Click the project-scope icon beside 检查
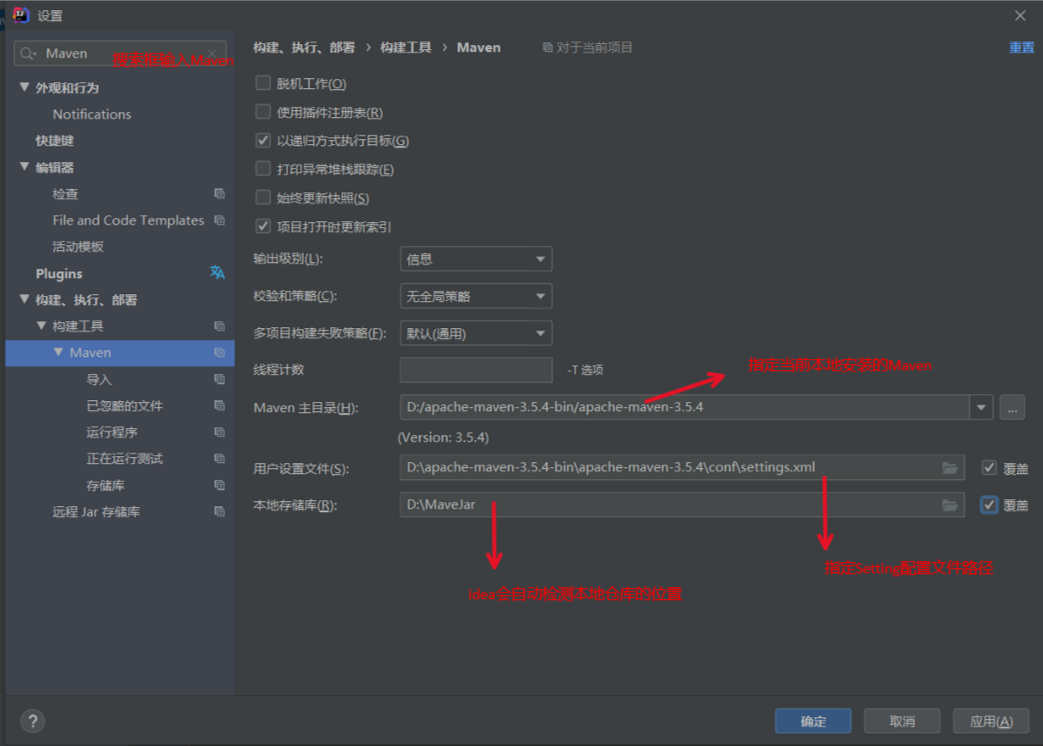The width and height of the screenshot is (1043, 746). (219, 193)
